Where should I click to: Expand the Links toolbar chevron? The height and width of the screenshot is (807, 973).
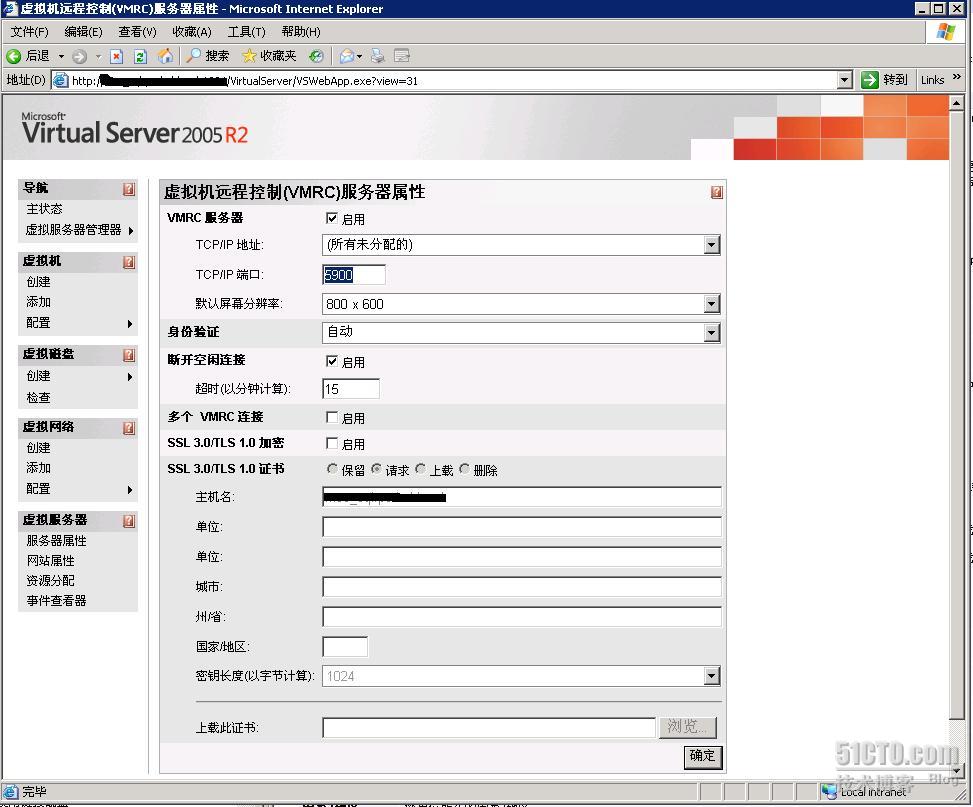956,76
